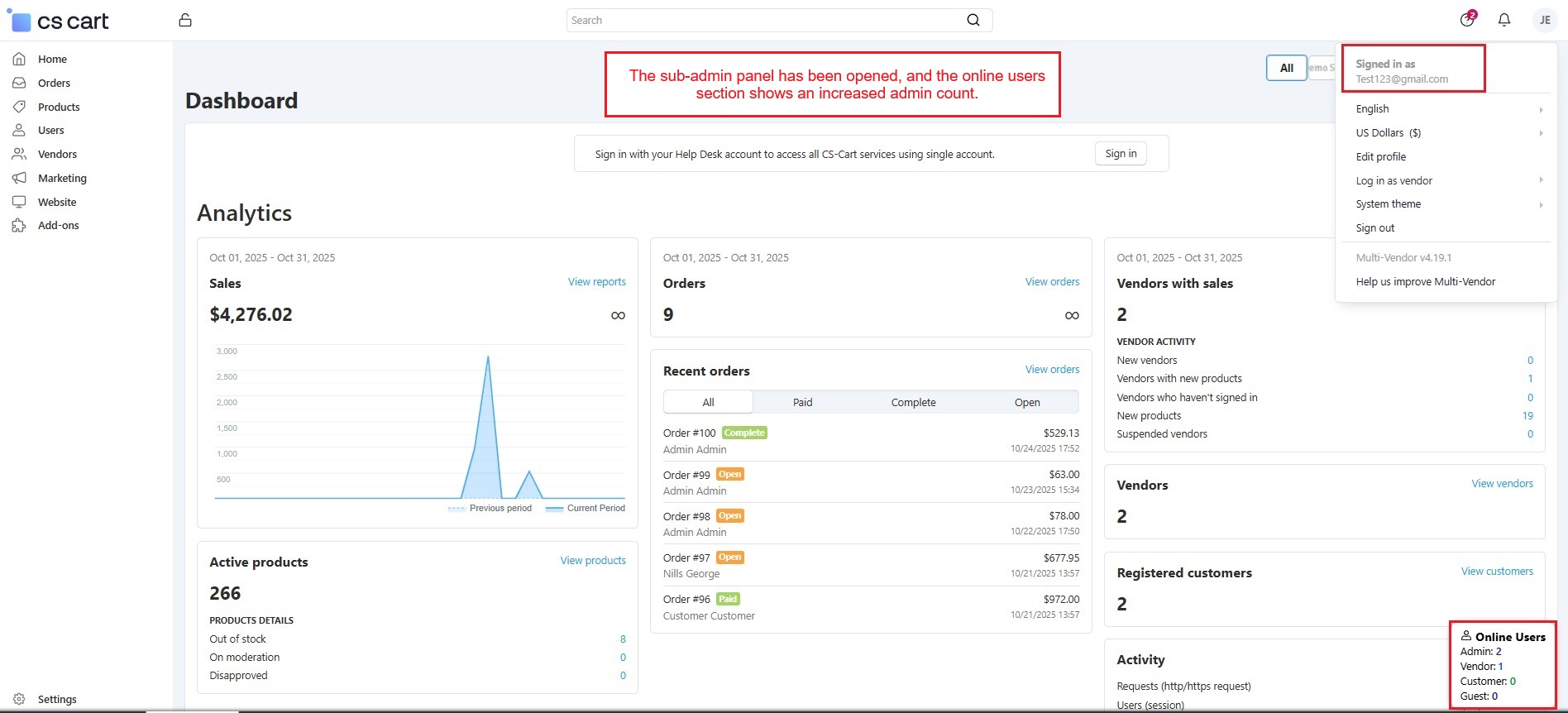This screenshot has height=713, width=1568.
Task: Open notifications bell icon
Action: coord(1504,20)
